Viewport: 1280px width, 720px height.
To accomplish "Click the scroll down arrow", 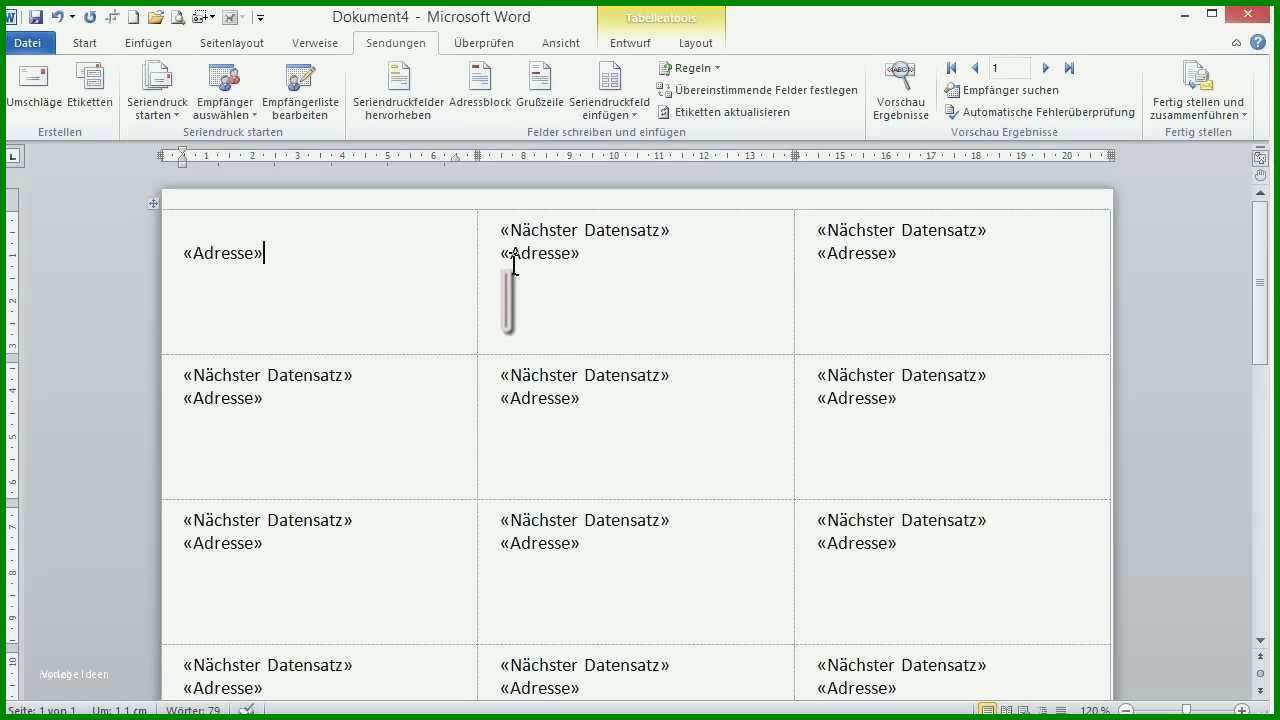I will tap(1260, 641).
